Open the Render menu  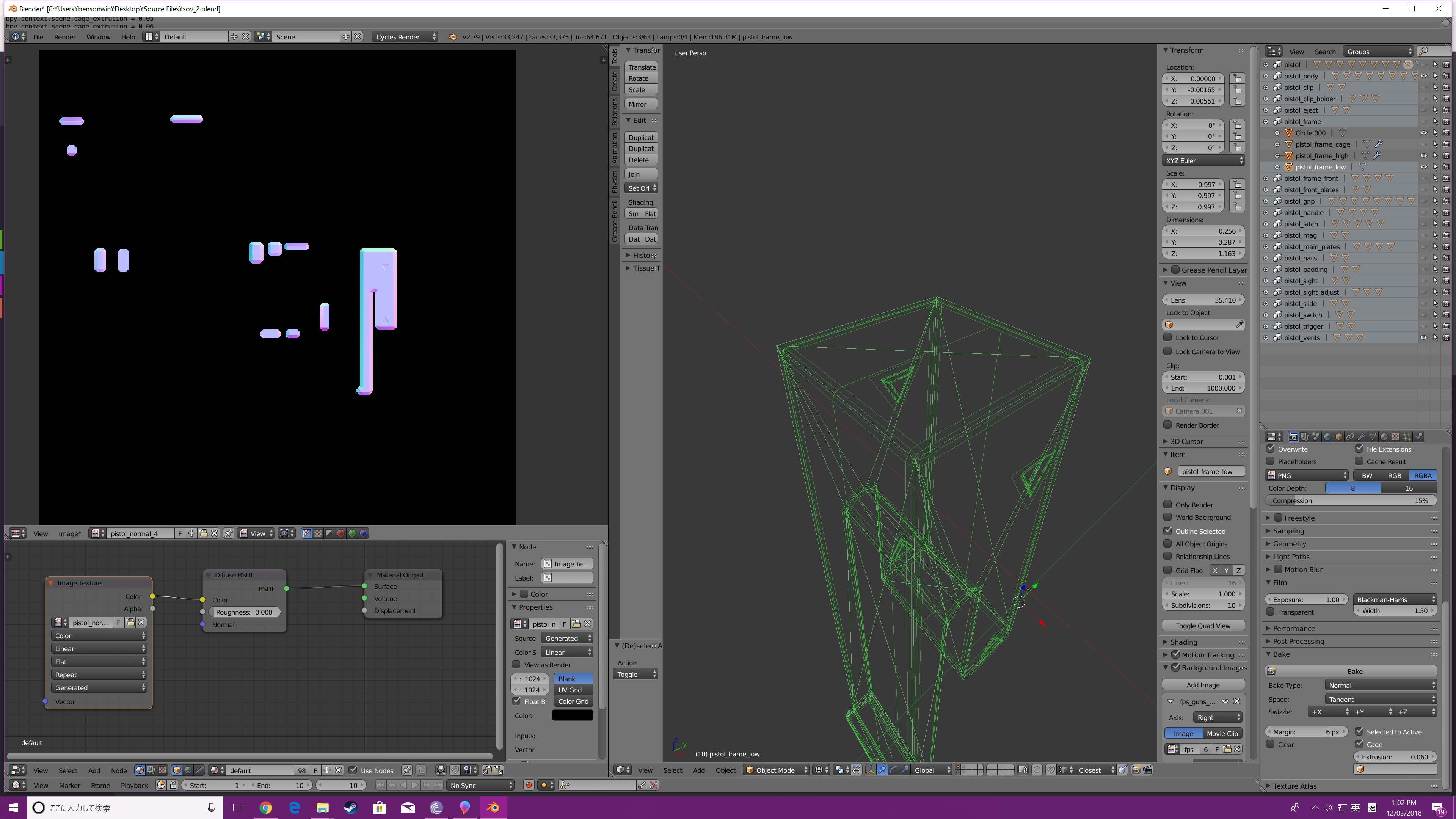click(x=64, y=37)
